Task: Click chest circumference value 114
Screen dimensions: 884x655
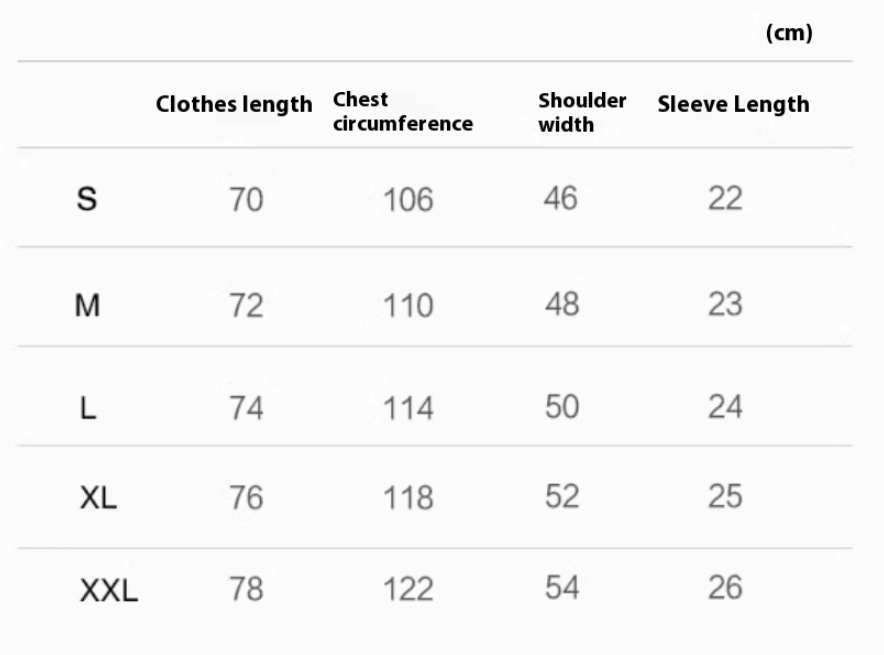Action: tap(408, 408)
